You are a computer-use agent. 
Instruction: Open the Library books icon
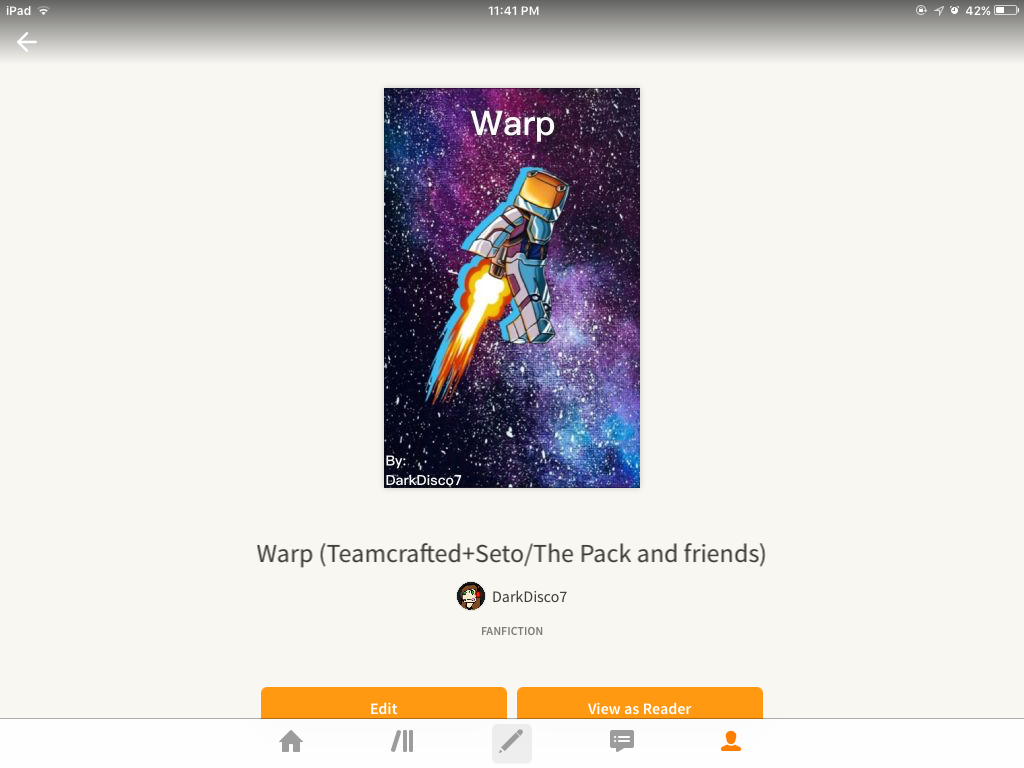(x=402, y=741)
